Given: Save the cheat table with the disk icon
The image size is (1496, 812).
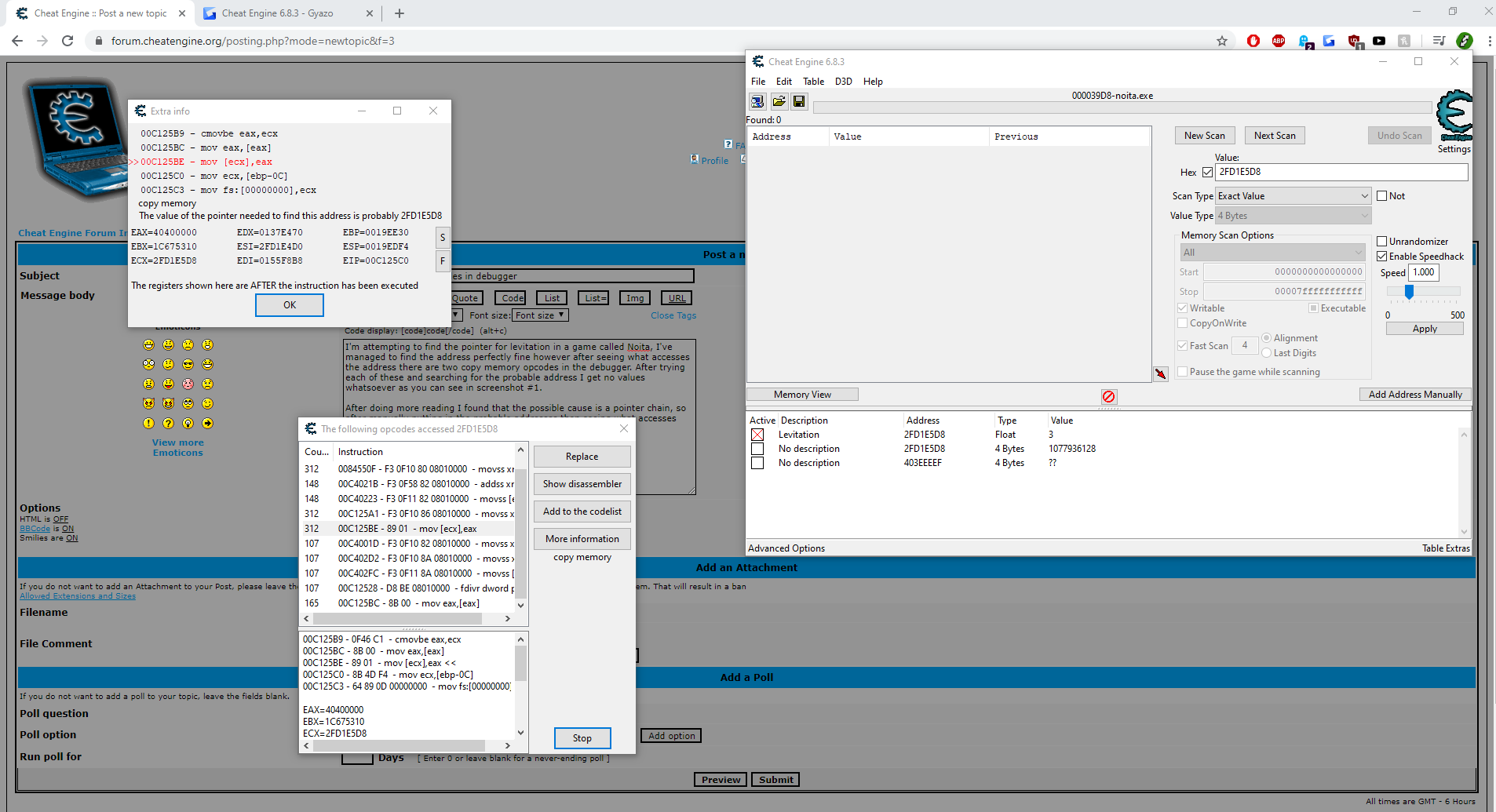Looking at the screenshot, I should coord(799,101).
